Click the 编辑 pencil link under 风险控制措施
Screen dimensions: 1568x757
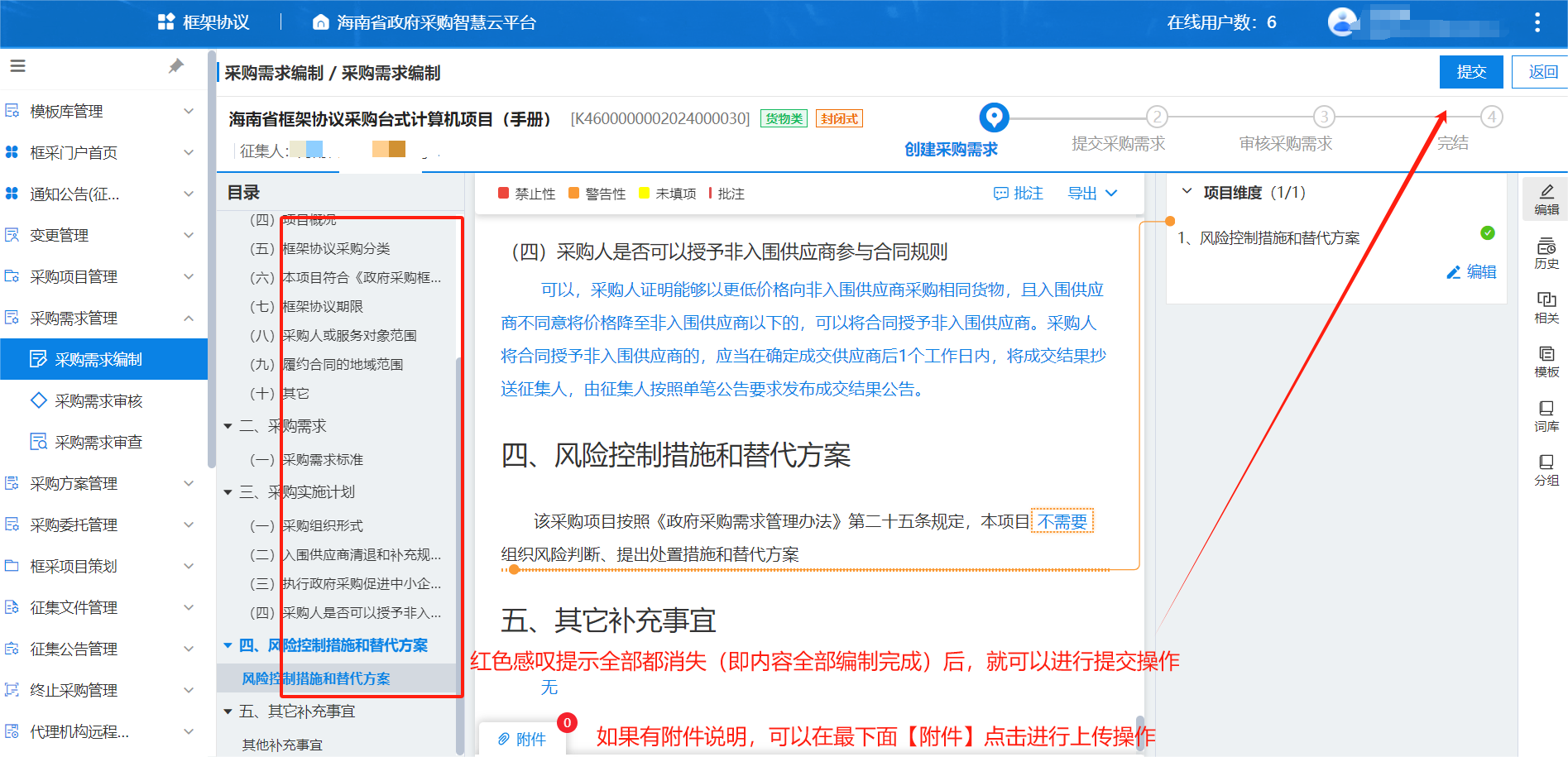tap(1471, 272)
